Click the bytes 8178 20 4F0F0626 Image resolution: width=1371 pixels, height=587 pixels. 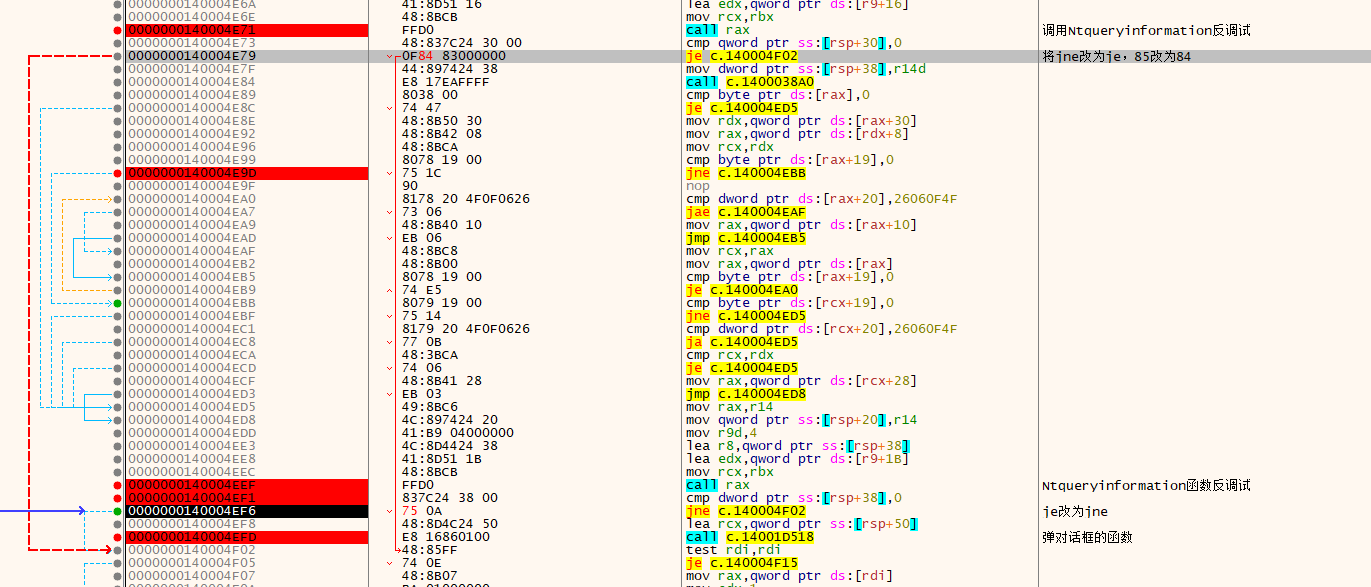point(465,199)
